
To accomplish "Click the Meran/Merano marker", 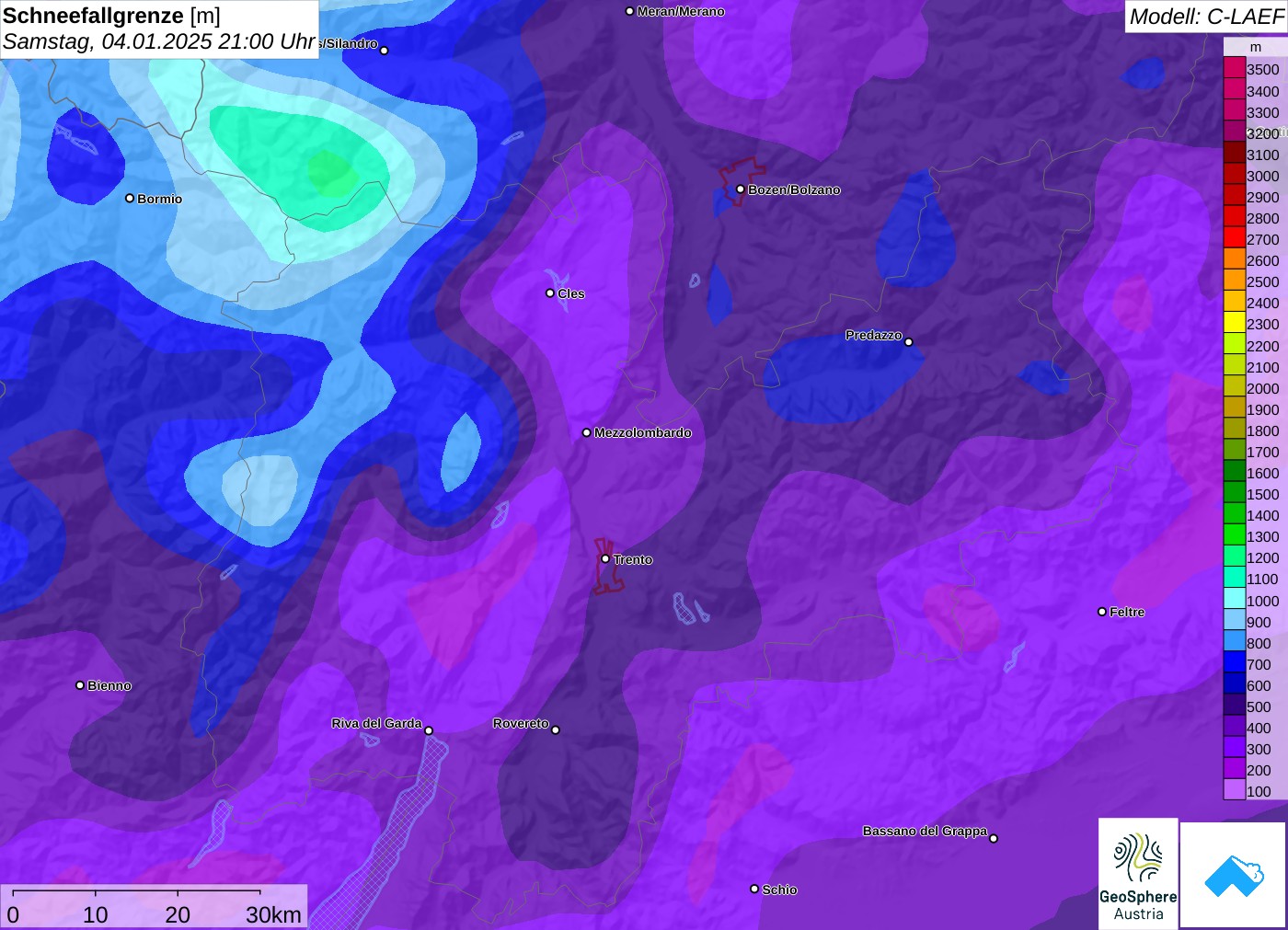I will tap(630, 12).
